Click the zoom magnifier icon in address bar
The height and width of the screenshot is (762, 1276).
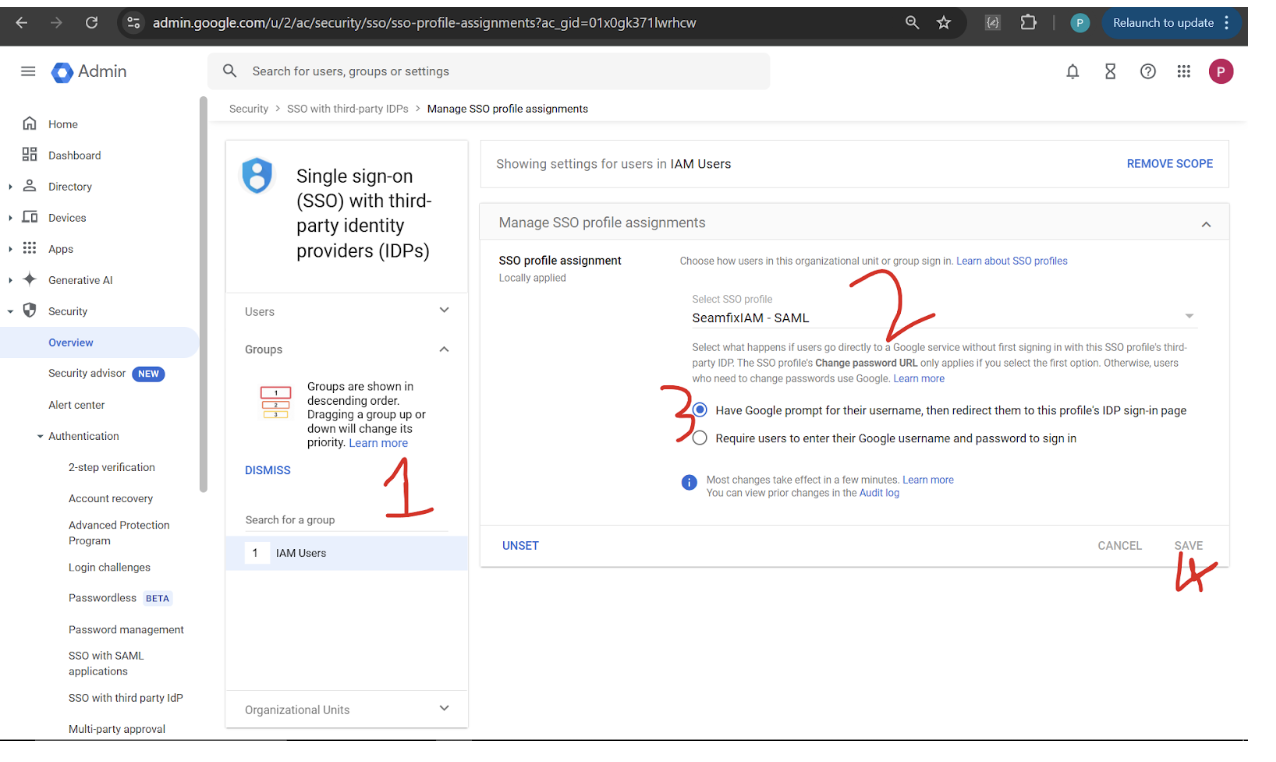[x=912, y=22]
